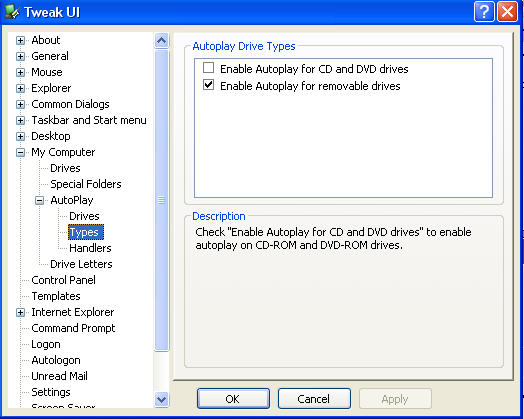This screenshot has width=524, height=419.
Task: Select General in the tree
Action: click(x=50, y=56)
